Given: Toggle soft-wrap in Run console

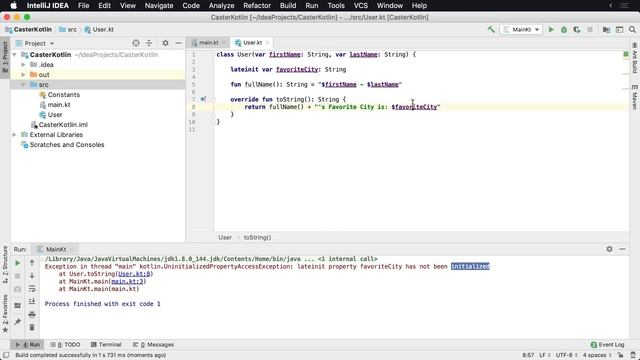Looking at the screenshot, I should pos(32,289).
